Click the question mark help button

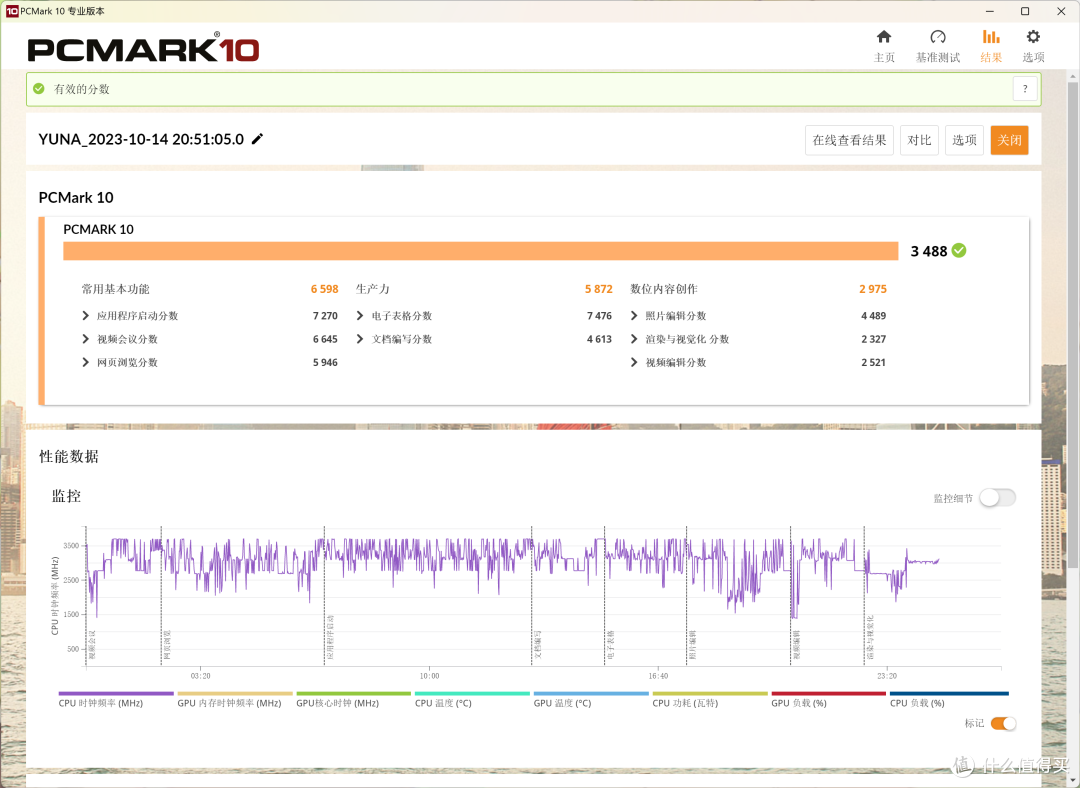pyautogui.click(x=1025, y=89)
